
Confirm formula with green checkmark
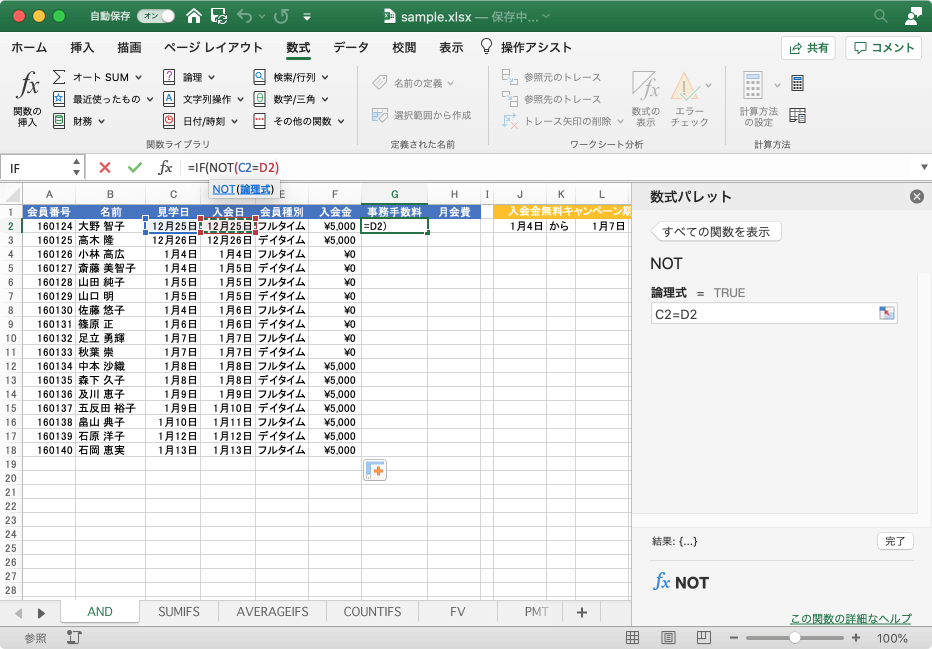click(135, 168)
